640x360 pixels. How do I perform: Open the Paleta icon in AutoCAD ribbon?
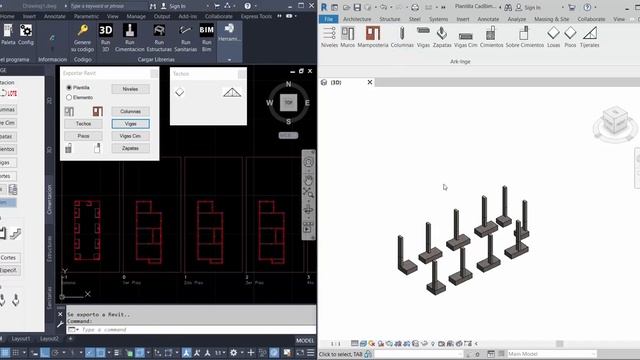click(x=8, y=31)
